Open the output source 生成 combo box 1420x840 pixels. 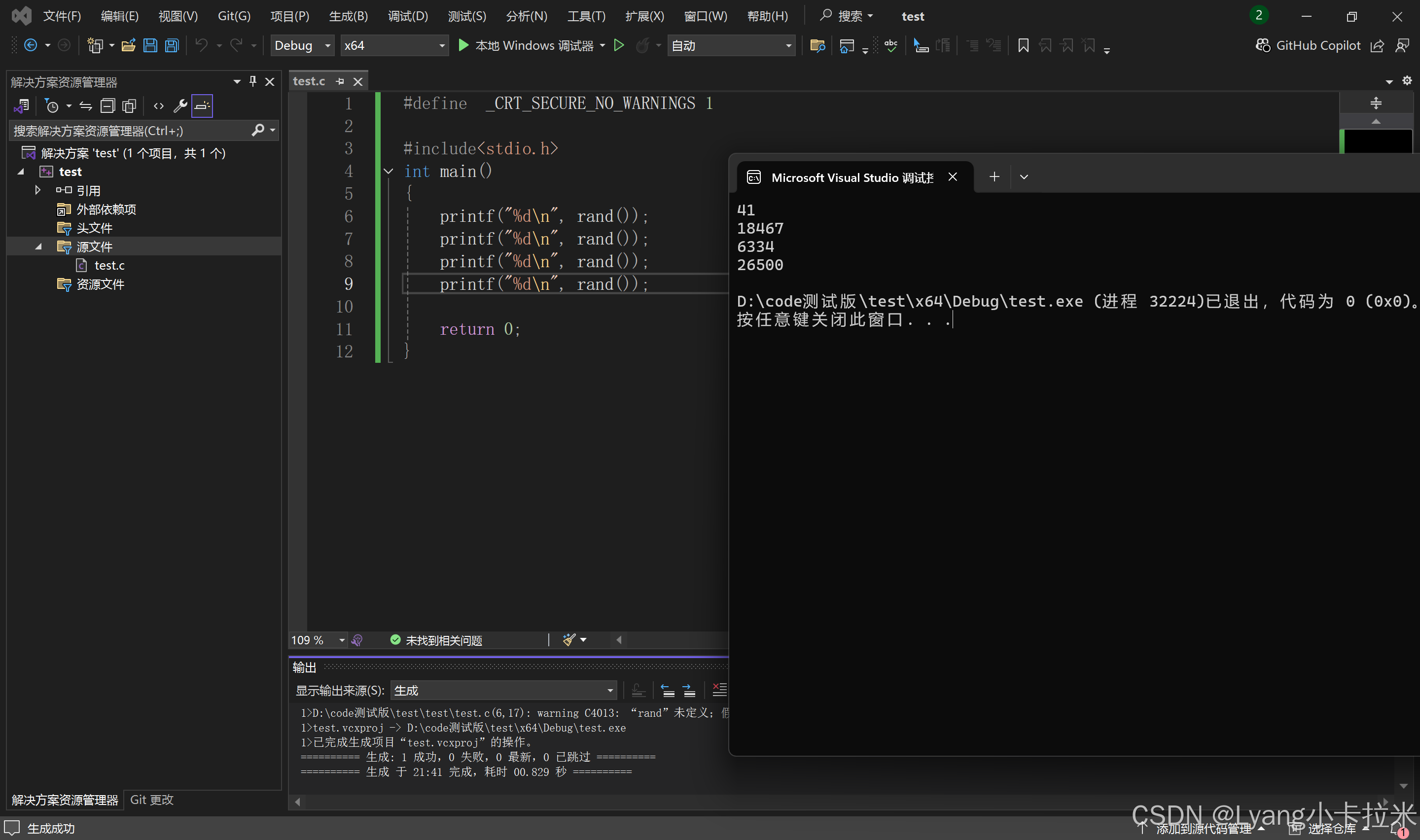coord(502,690)
